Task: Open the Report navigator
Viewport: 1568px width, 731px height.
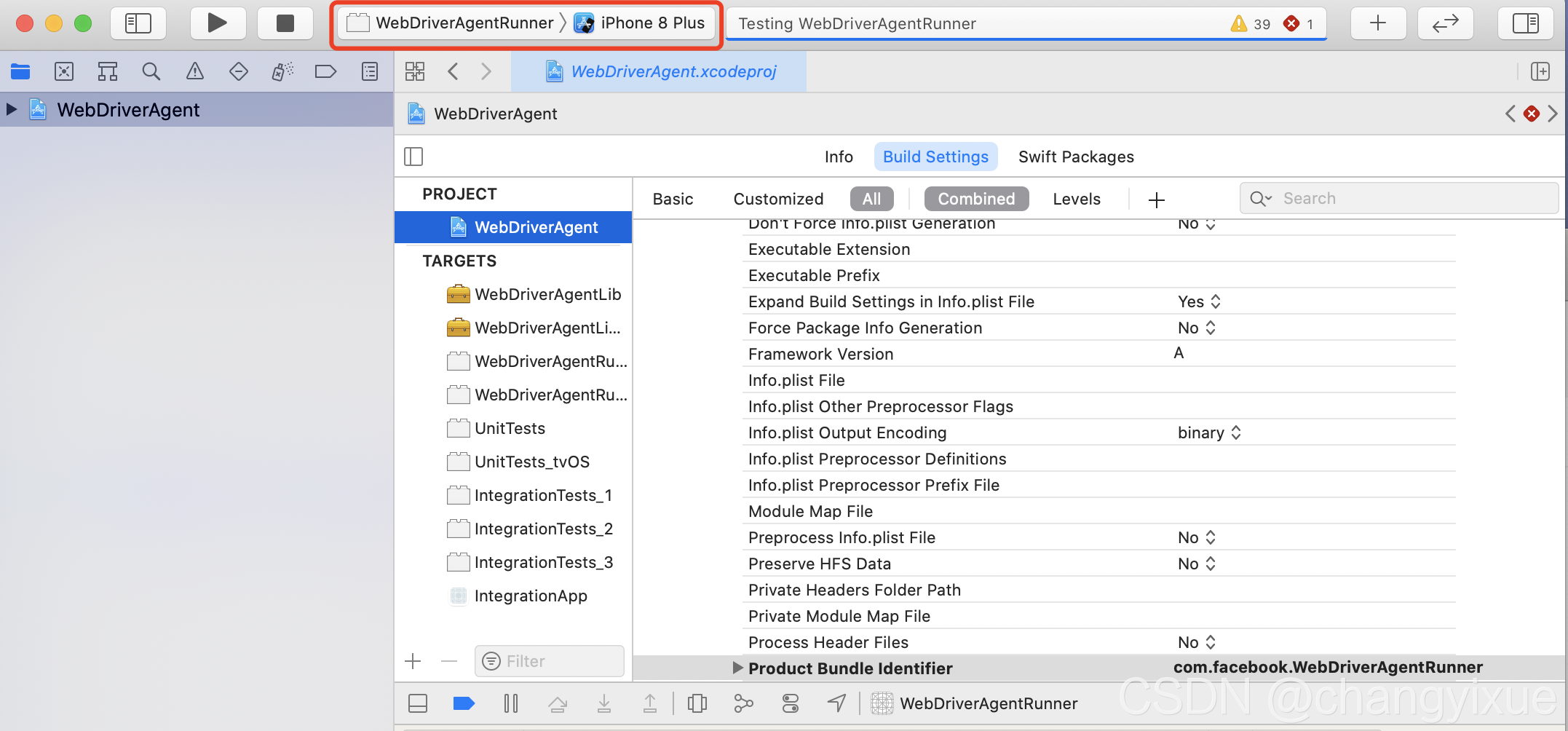Action: (x=370, y=71)
